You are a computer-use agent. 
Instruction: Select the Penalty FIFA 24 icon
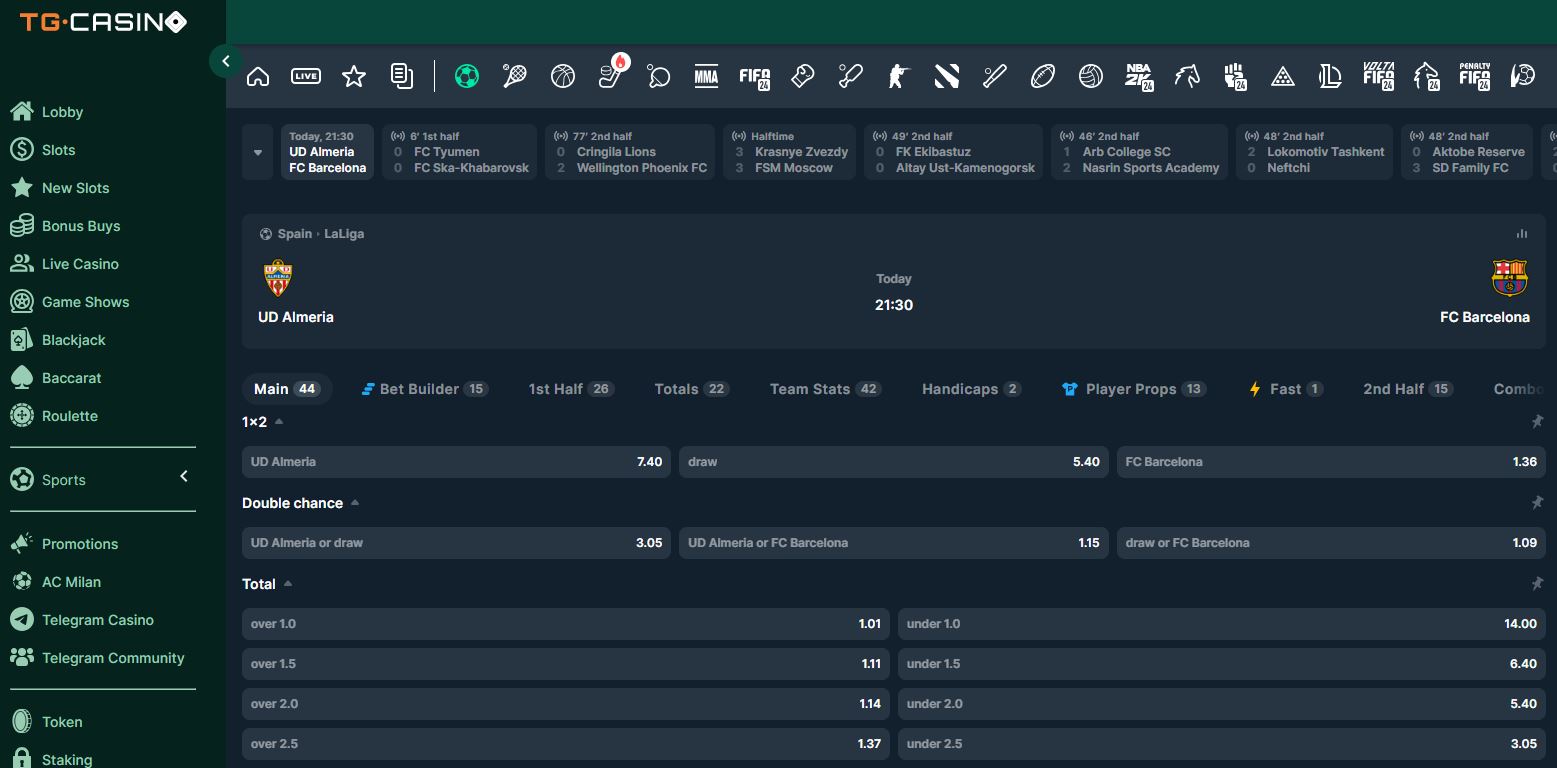pos(1475,76)
